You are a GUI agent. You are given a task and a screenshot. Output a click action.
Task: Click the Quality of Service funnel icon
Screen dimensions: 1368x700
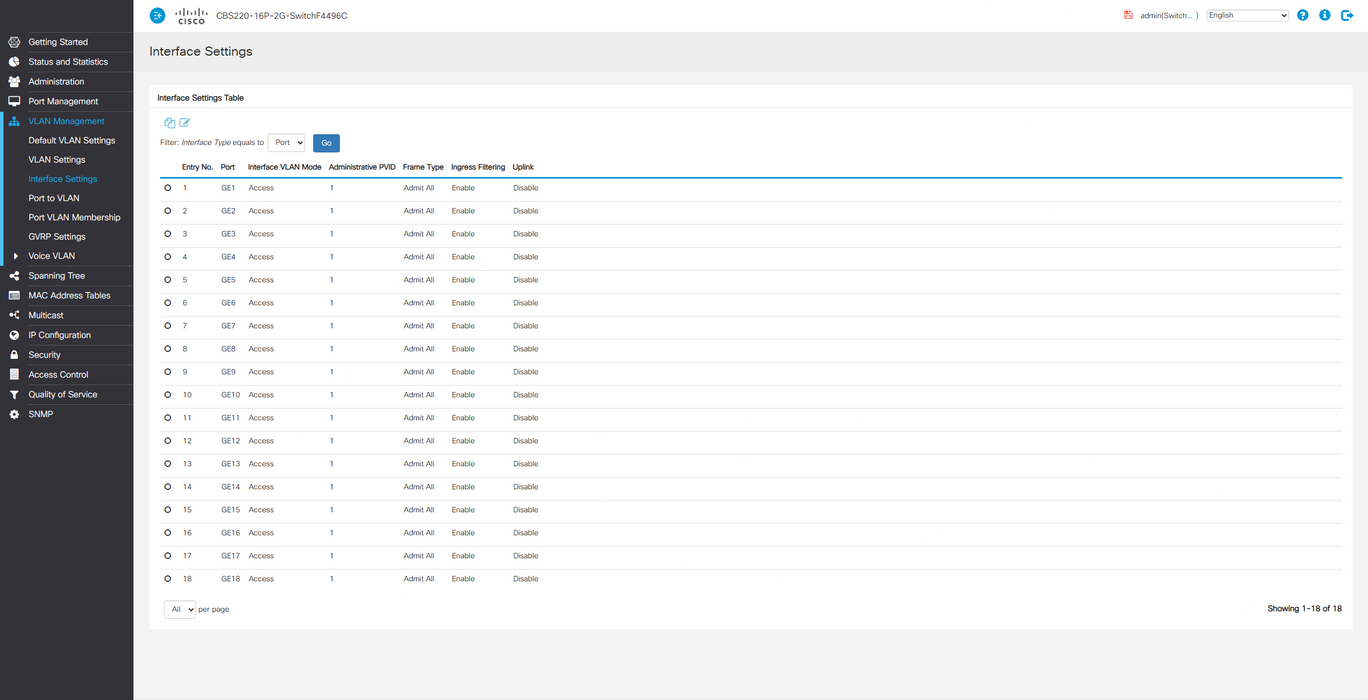pyautogui.click(x=14, y=394)
